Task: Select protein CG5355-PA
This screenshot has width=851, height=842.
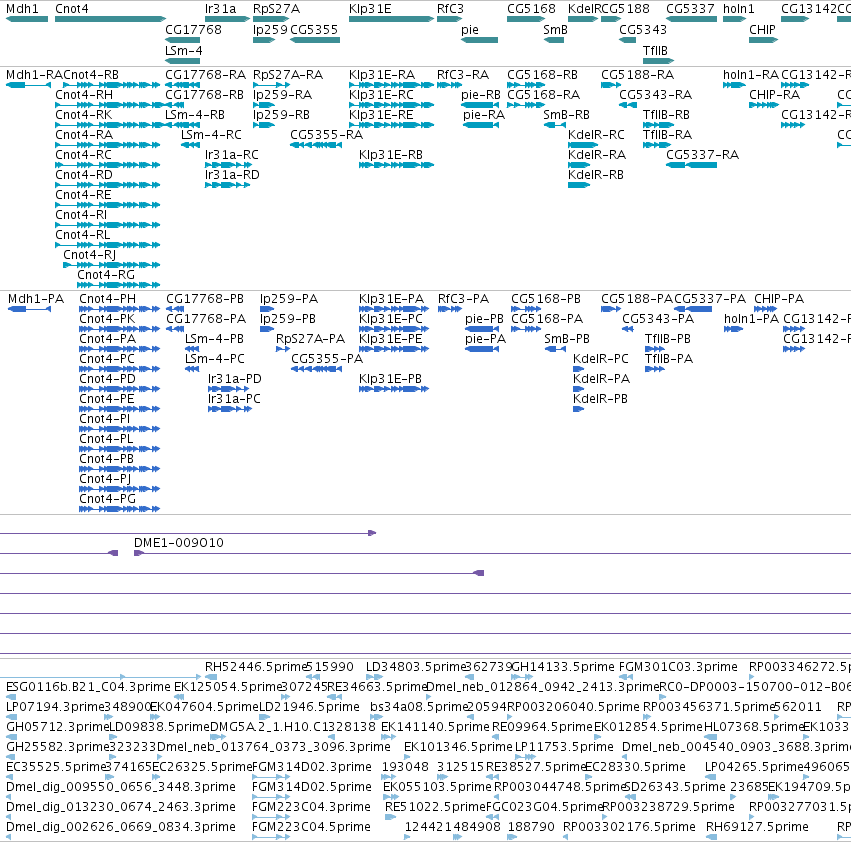Action: tap(327, 359)
